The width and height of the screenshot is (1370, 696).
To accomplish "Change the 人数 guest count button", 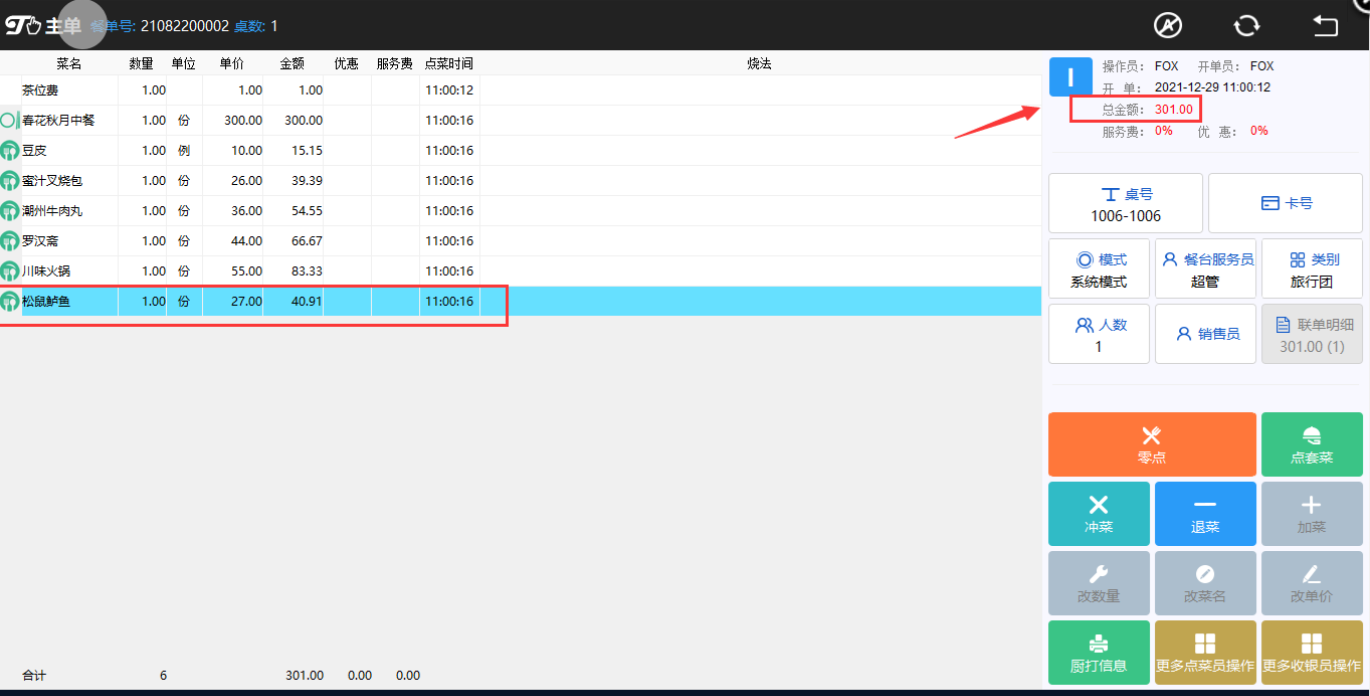I will (1098, 334).
